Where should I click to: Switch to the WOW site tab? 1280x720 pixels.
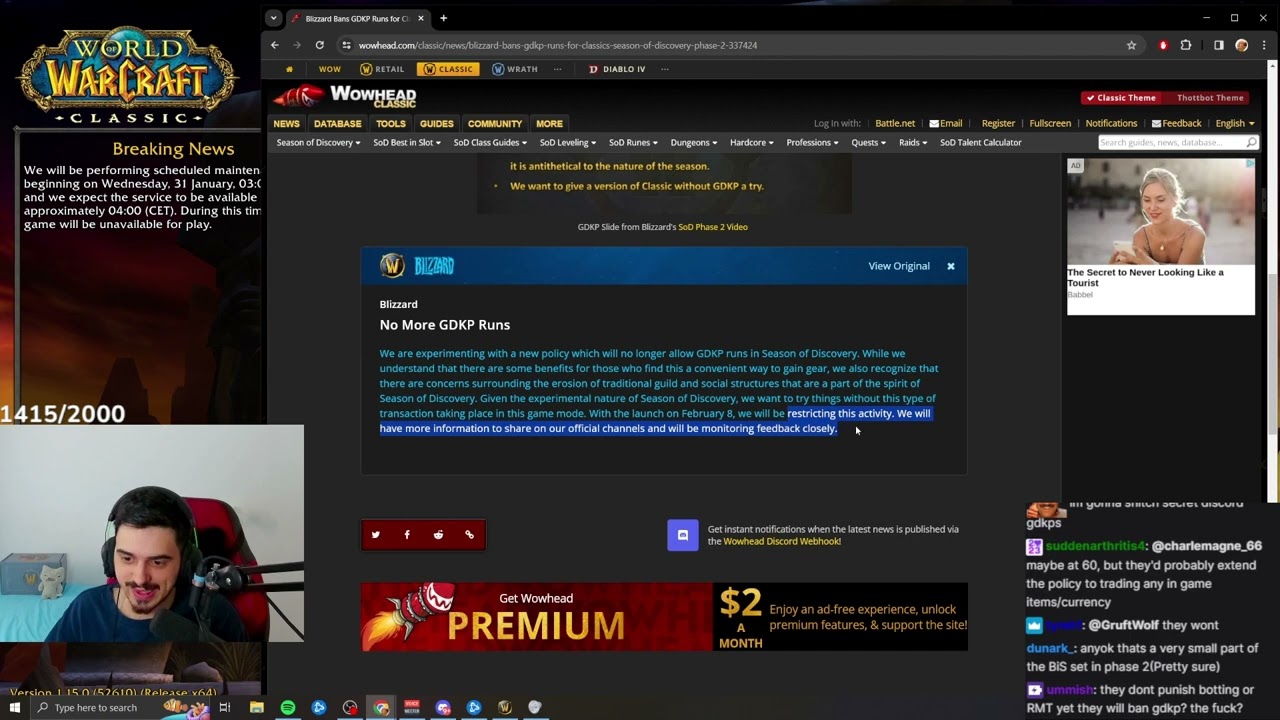pyautogui.click(x=329, y=69)
